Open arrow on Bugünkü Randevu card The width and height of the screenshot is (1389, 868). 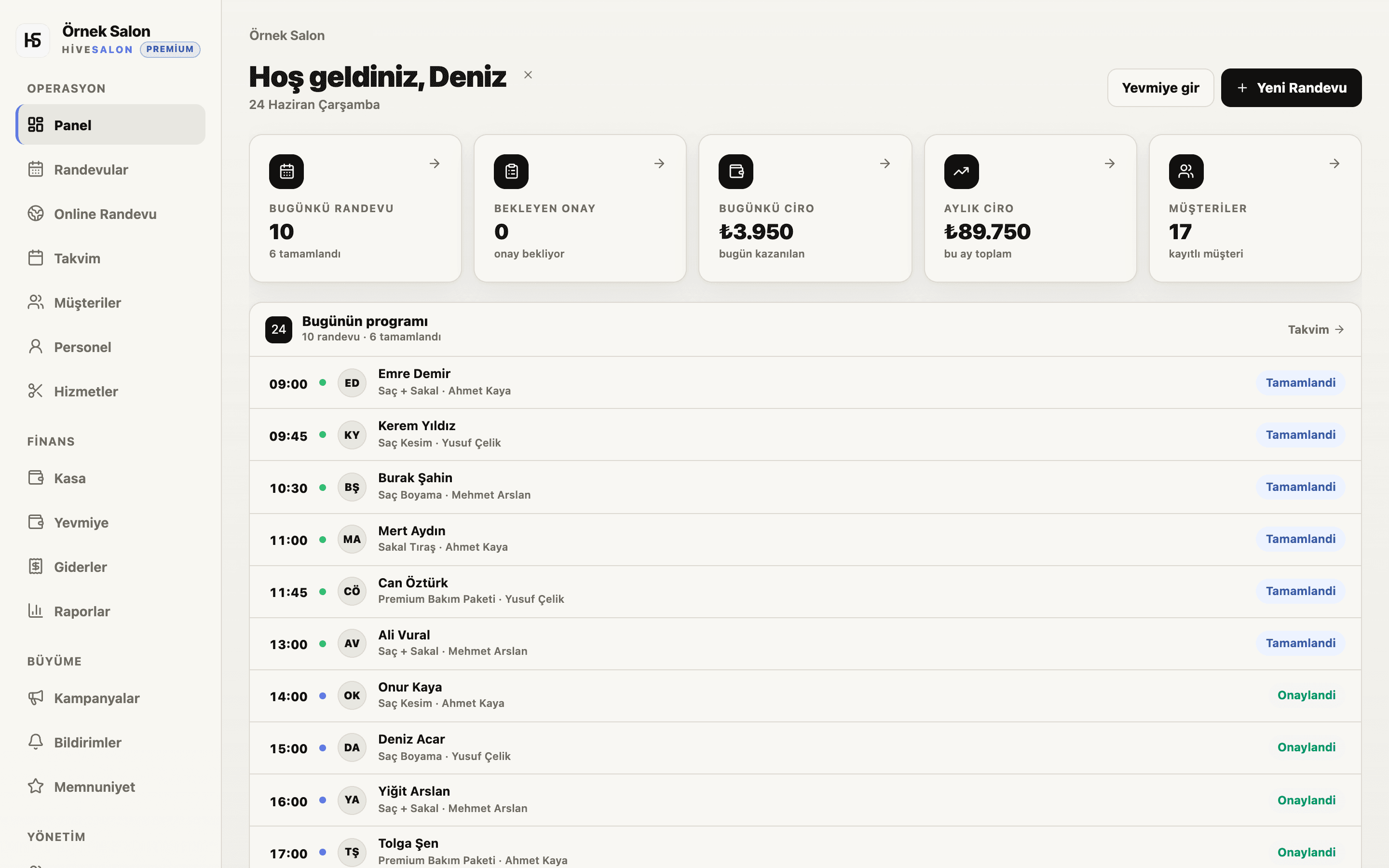[435, 163]
